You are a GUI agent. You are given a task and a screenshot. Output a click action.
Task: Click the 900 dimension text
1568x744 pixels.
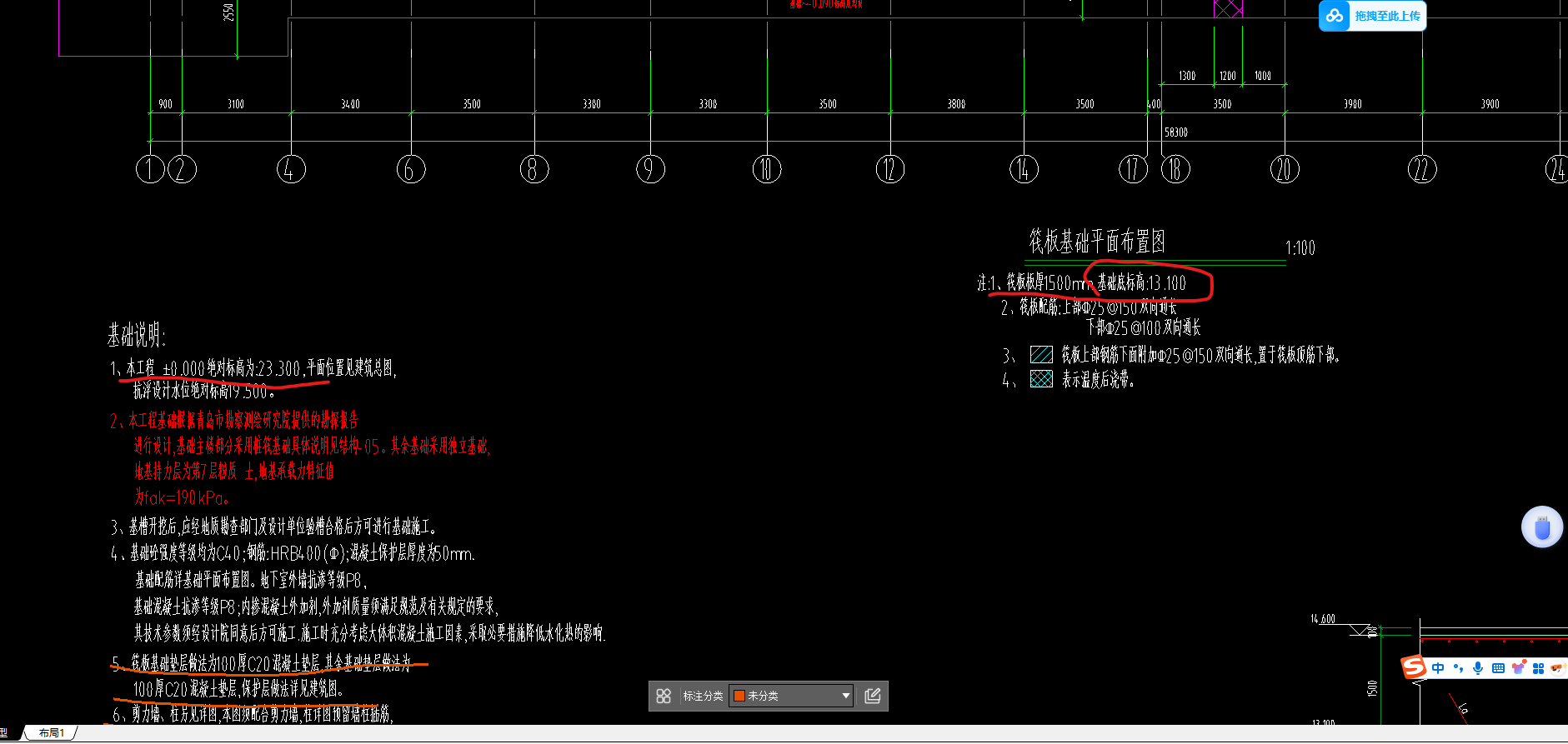(x=165, y=104)
